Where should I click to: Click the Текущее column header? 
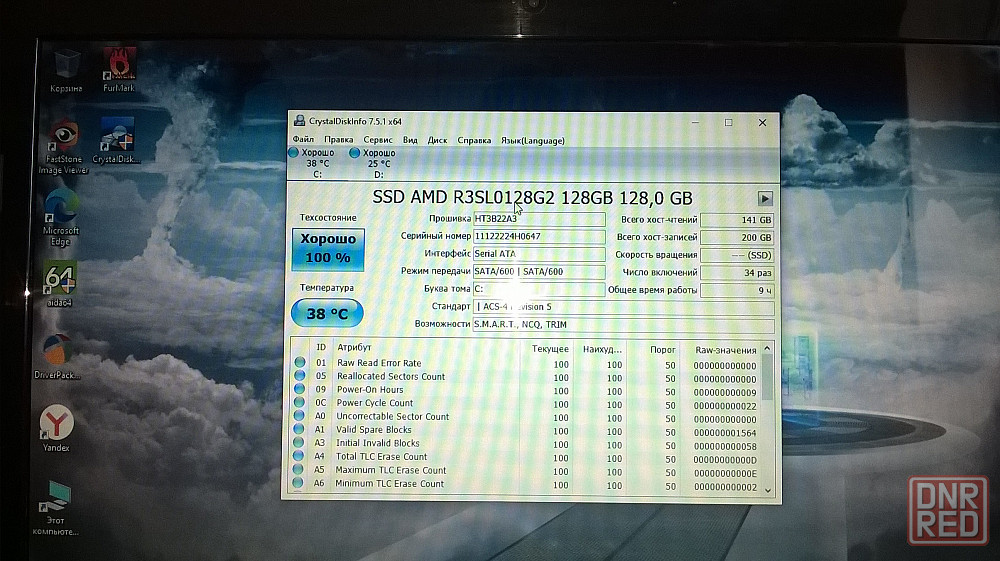pyautogui.click(x=550, y=349)
